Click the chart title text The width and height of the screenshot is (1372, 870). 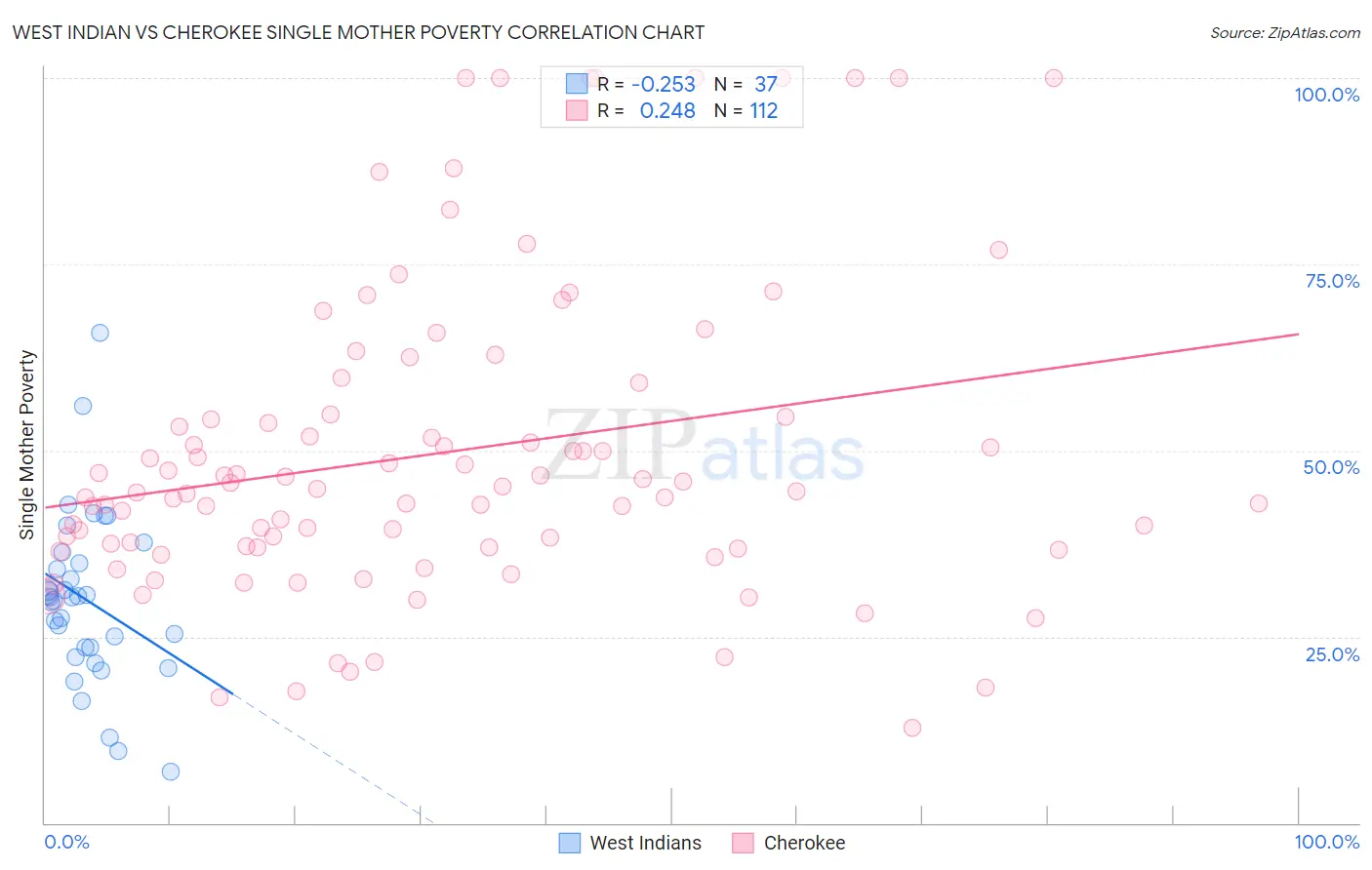tap(358, 32)
